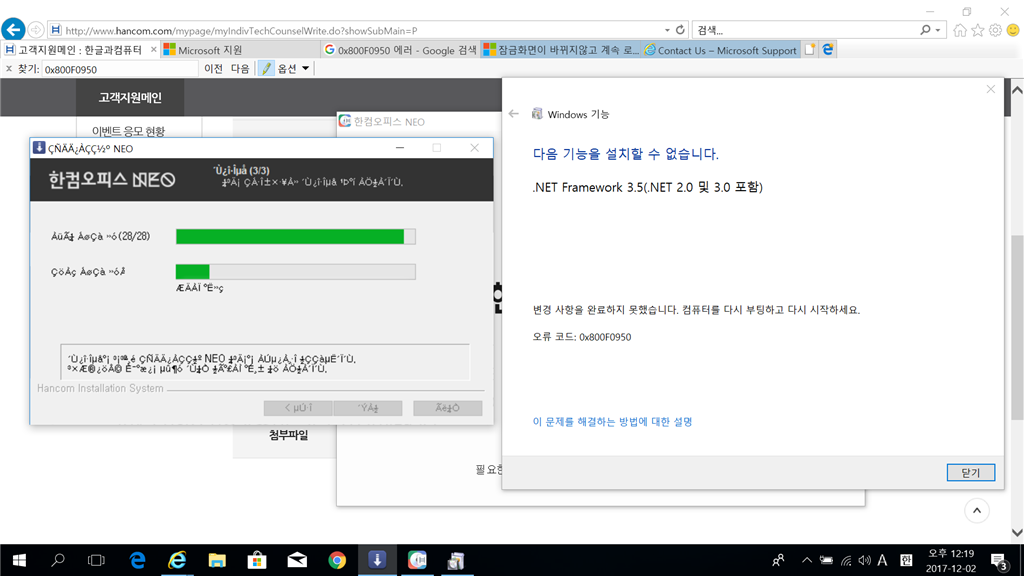Open the People icon in system tray
The height and width of the screenshot is (576, 1024).
tap(778, 560)
